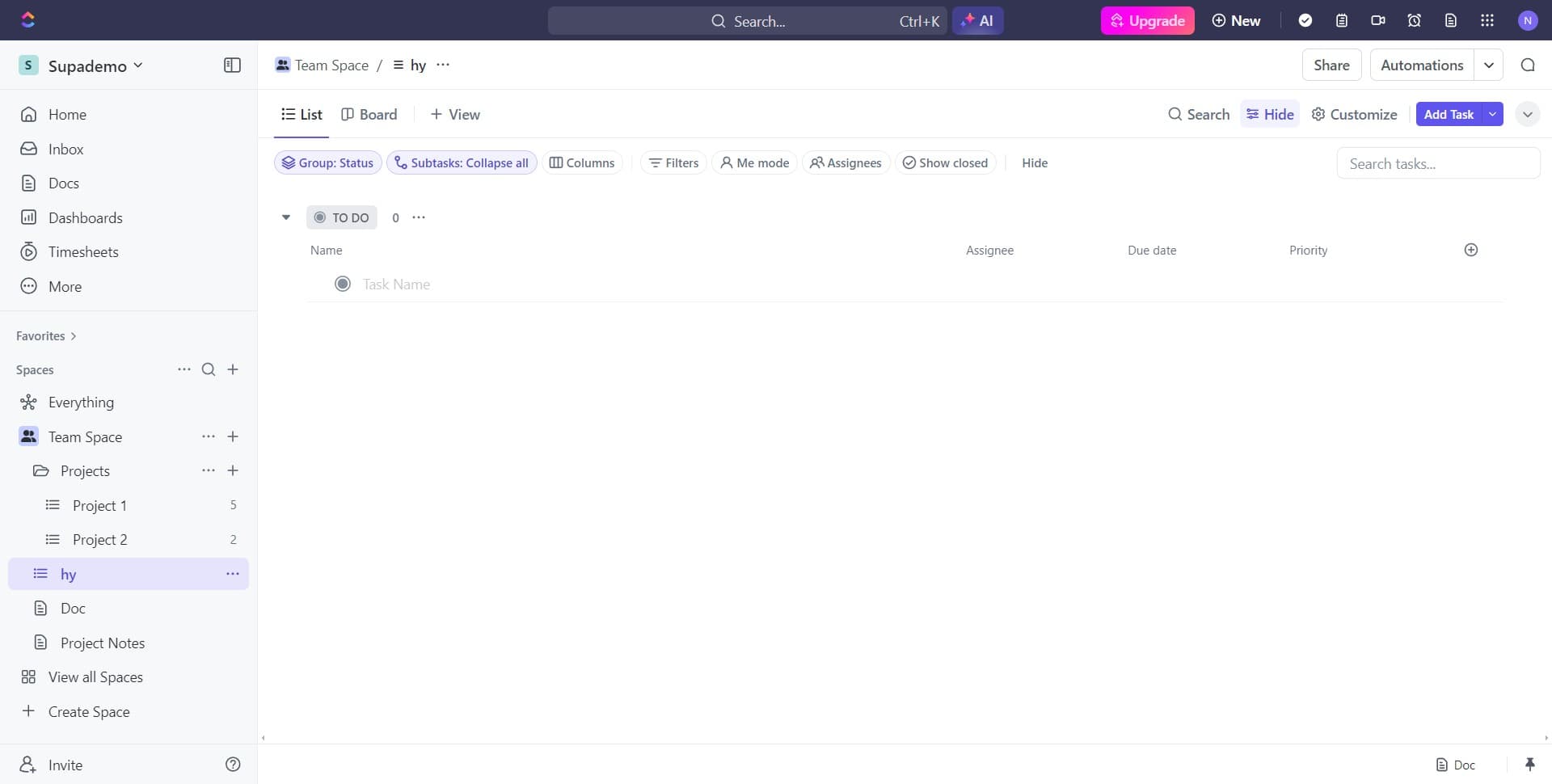Click the record clip camera icon
This screenshot has height=784, width=1552.
coord(1378,21)
